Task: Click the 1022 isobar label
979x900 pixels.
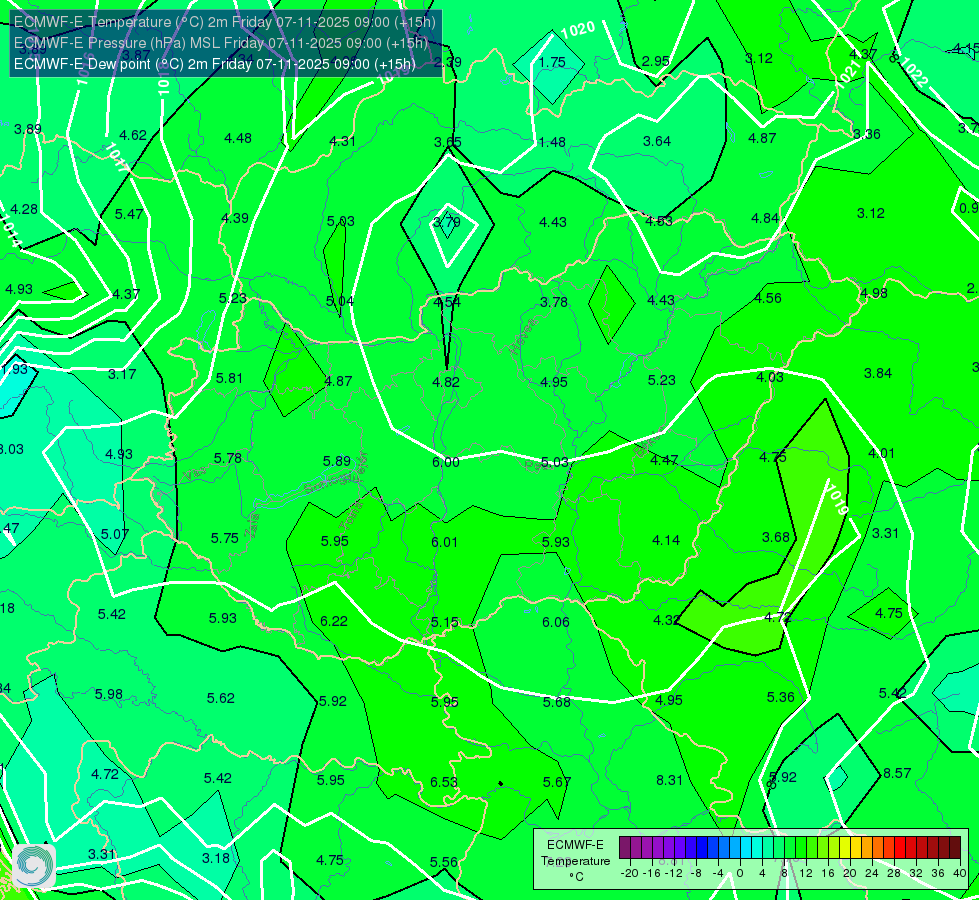Action: point(914,73)
